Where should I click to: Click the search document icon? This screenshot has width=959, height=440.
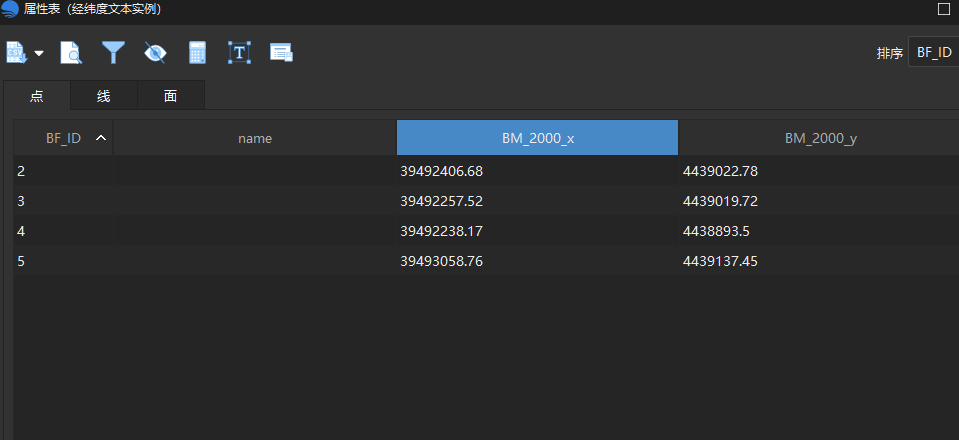(x=72, y=53)
